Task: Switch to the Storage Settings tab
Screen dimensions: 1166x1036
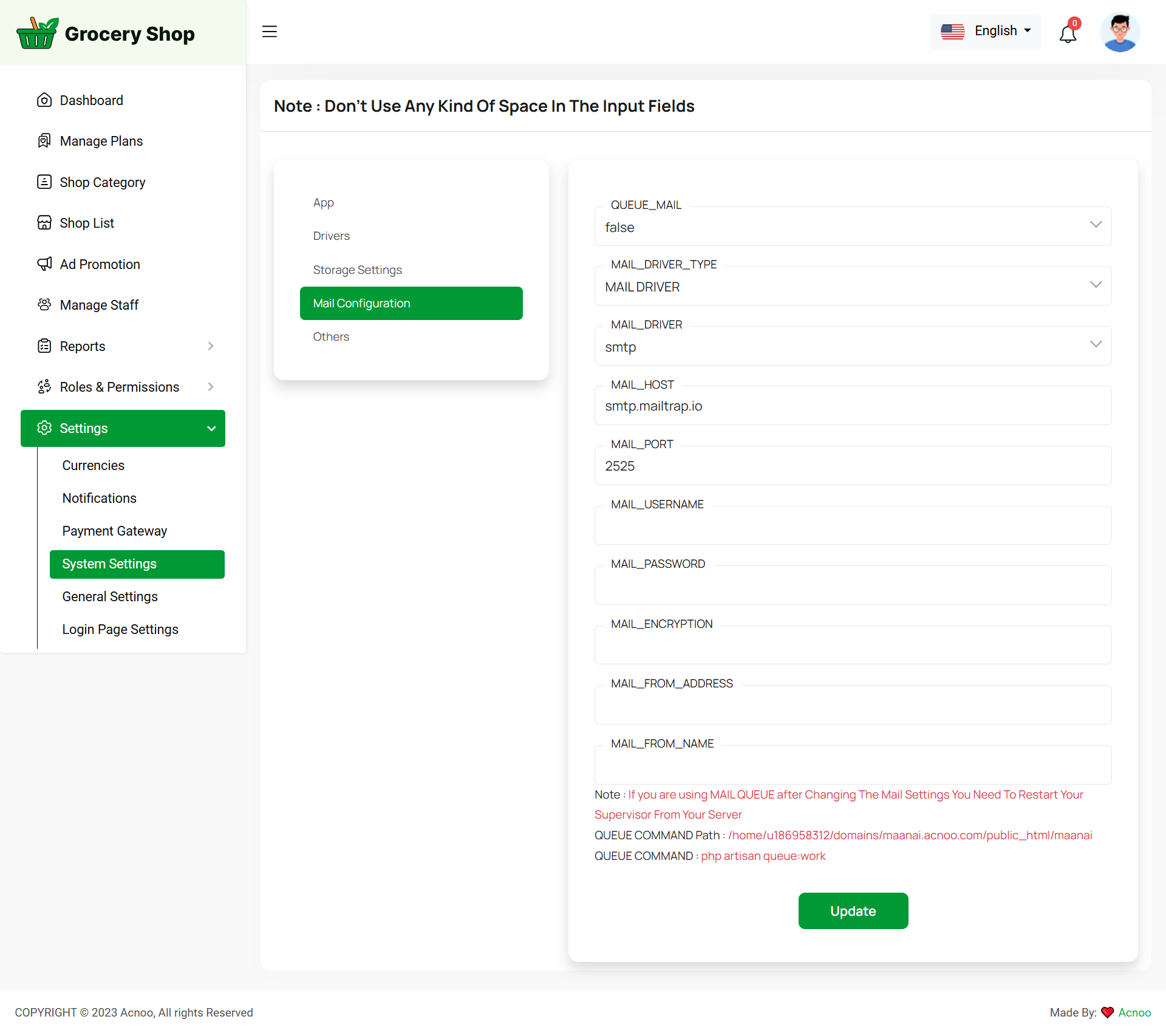Action: 357,270
